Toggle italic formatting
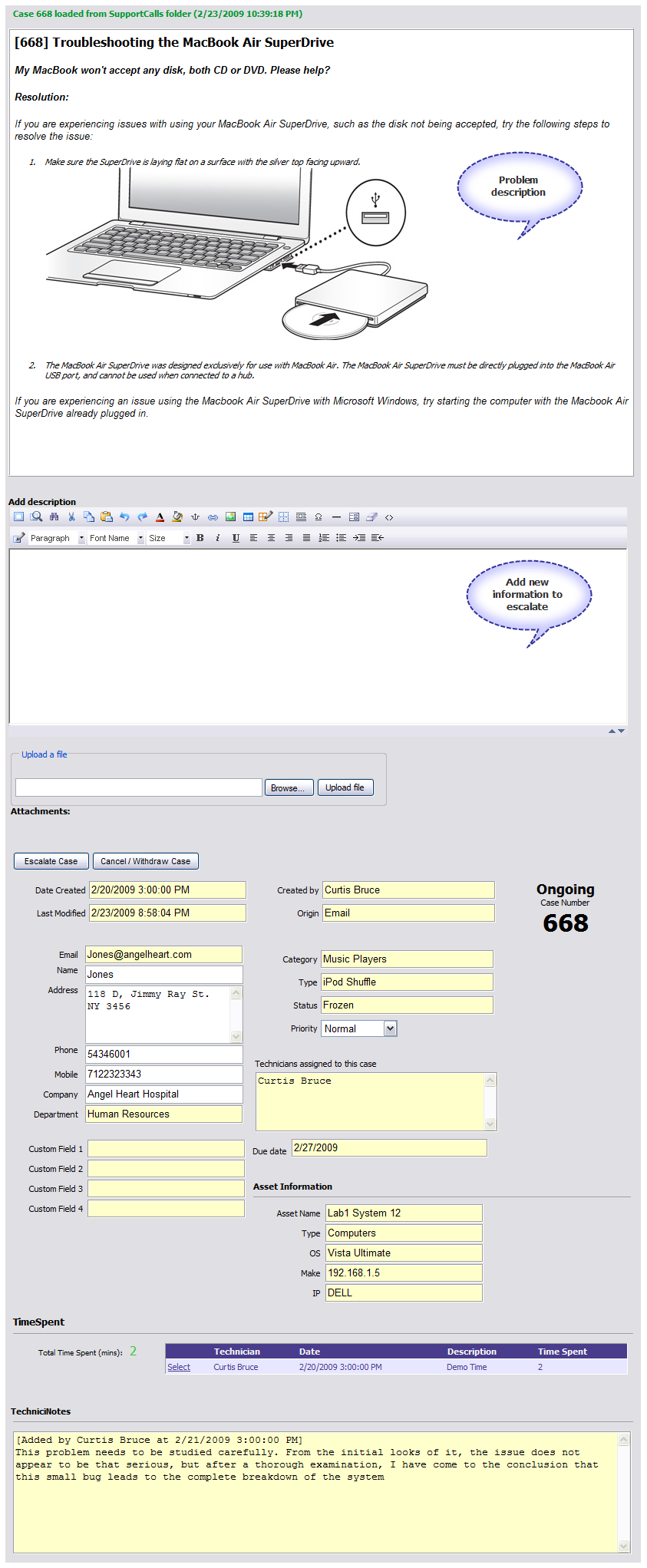 click(218, 538)
